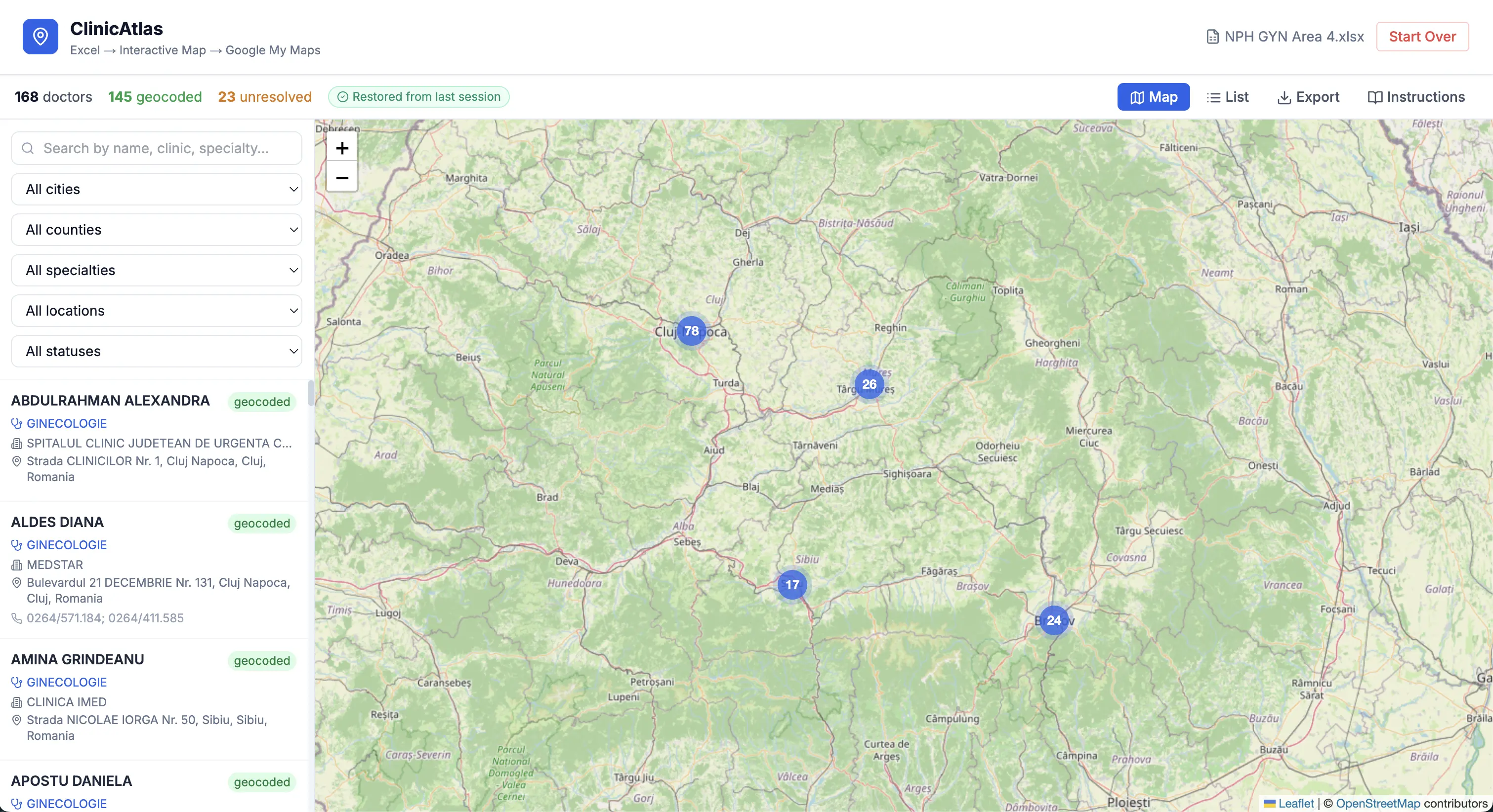Switch to the Map view tab
The width and height of the screenshot is (1493, 812).
click(1154, 97)
